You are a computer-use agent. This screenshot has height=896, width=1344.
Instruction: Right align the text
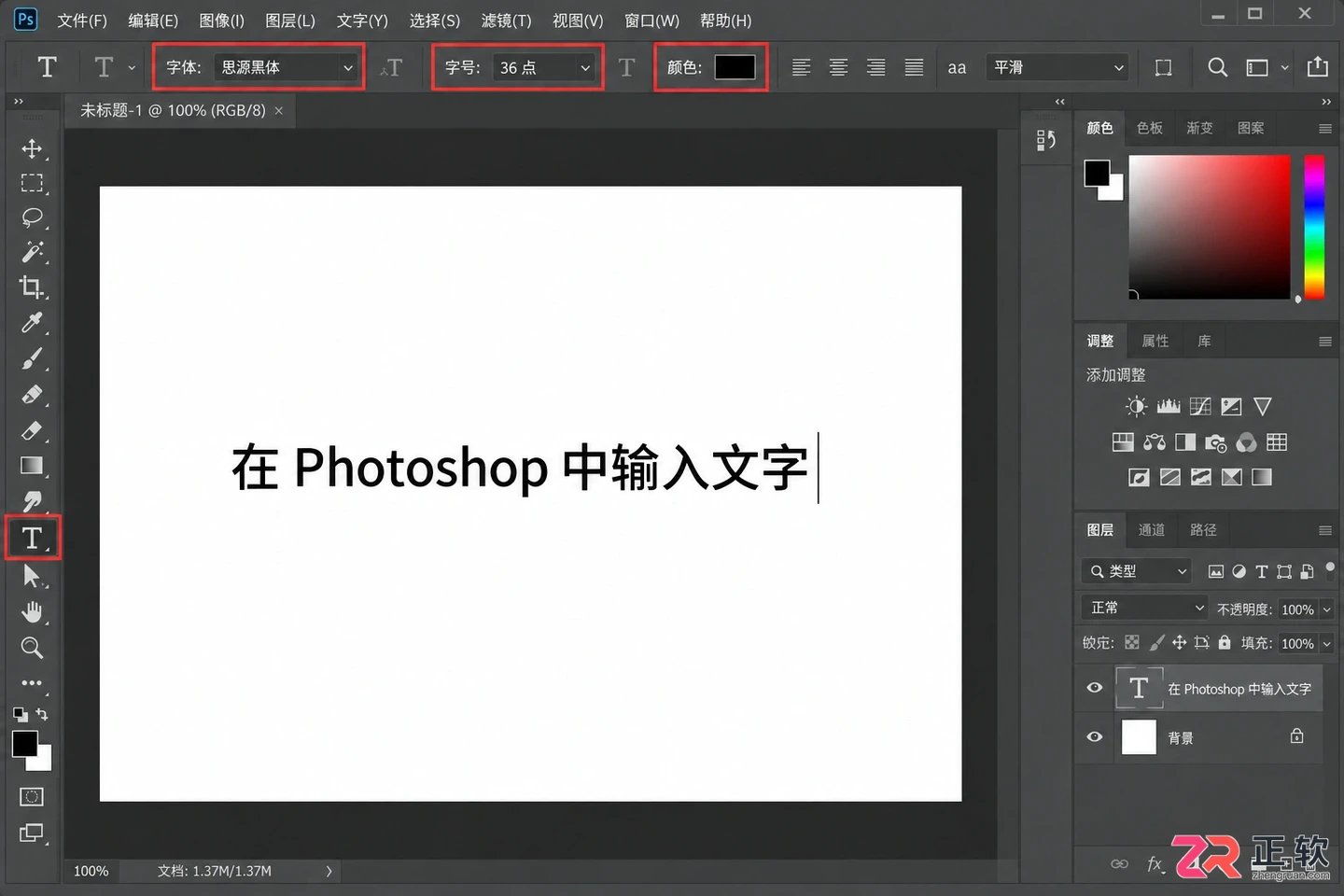tap(875, 67)
